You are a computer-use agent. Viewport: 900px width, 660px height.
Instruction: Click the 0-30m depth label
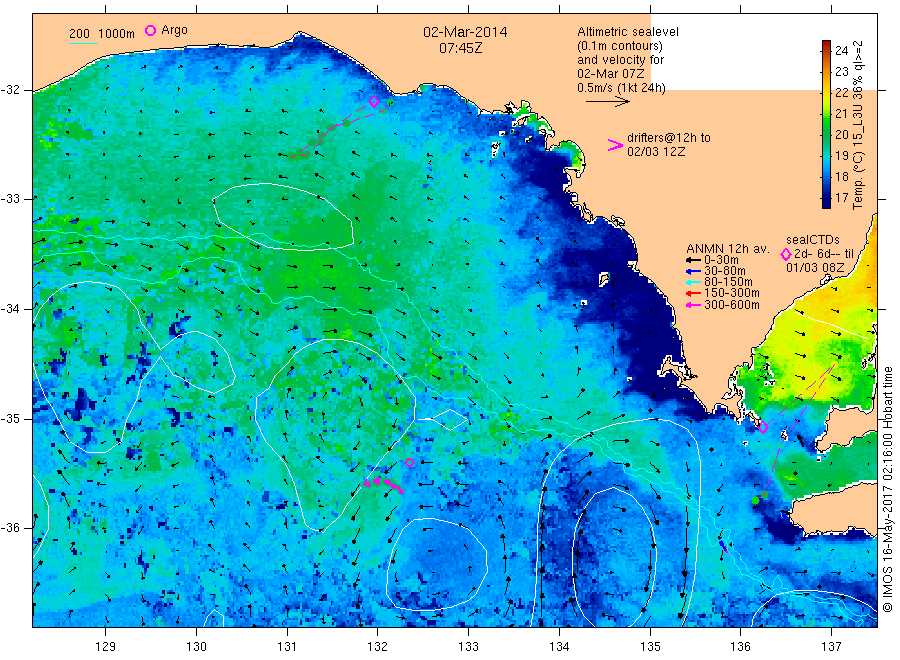click(721, 260)
